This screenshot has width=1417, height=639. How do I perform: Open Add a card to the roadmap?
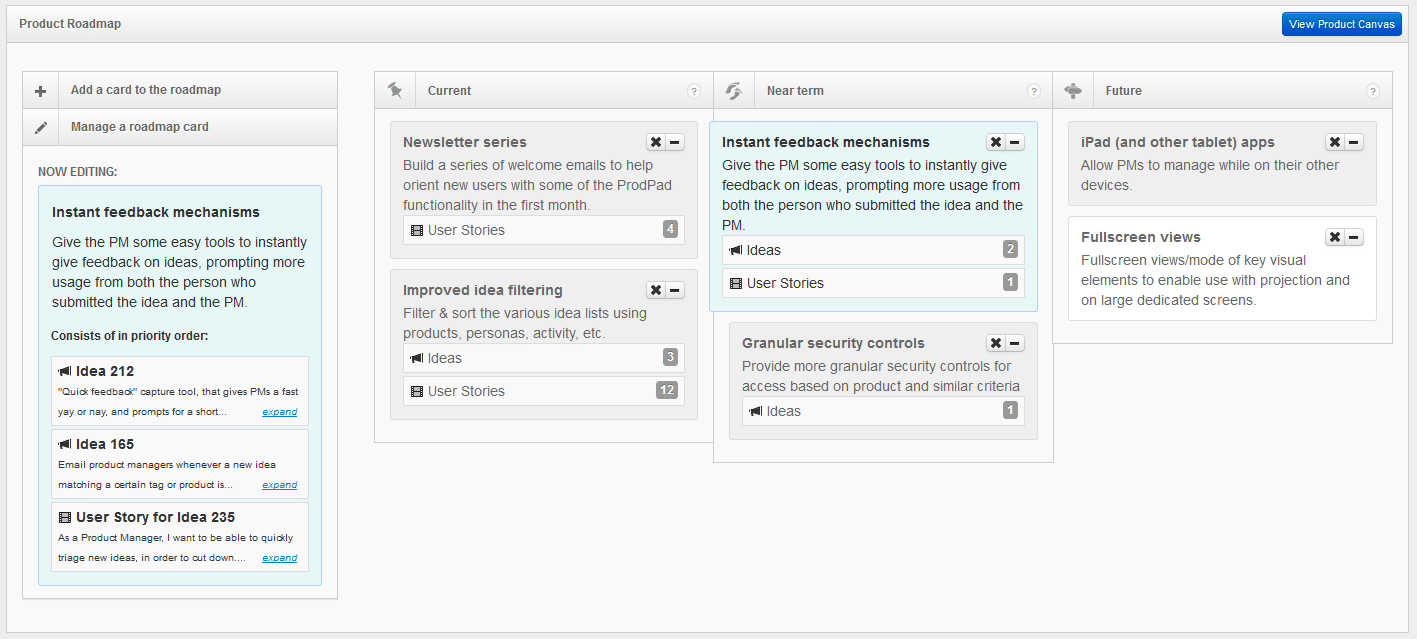180,90
